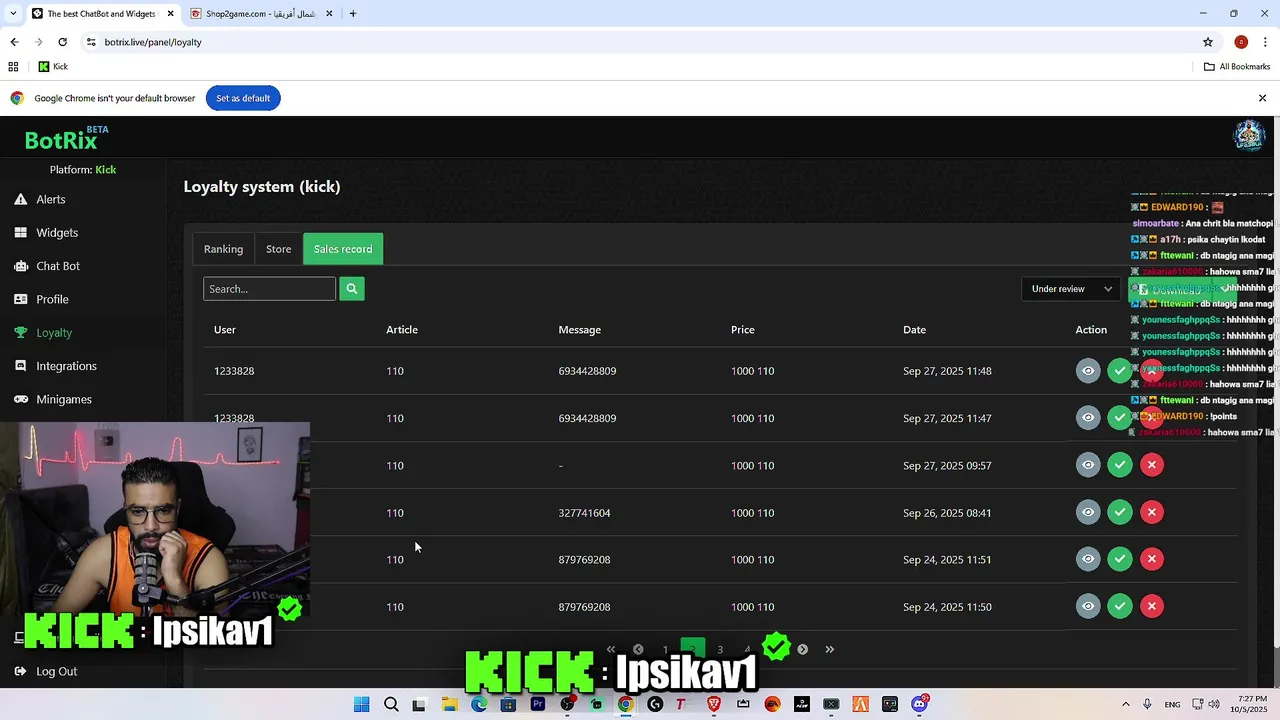Select the Sales record tab
The image size is (1280, 720).
click(x=343, y=249)
